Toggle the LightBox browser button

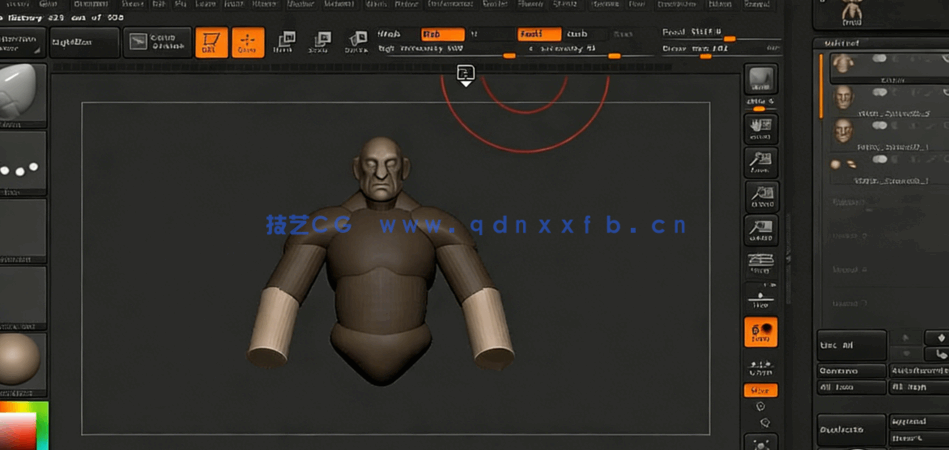(x=84, y=42)
